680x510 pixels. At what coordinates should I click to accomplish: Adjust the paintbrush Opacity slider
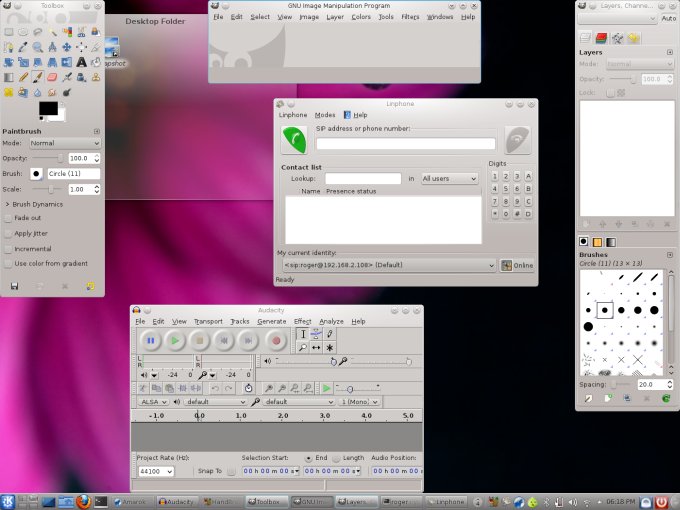48,158
